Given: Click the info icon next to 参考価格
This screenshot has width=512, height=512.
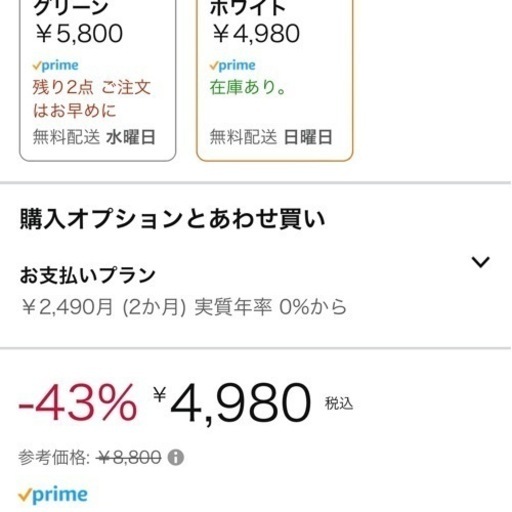Looking at the screenshot, I should coord(176,457).
